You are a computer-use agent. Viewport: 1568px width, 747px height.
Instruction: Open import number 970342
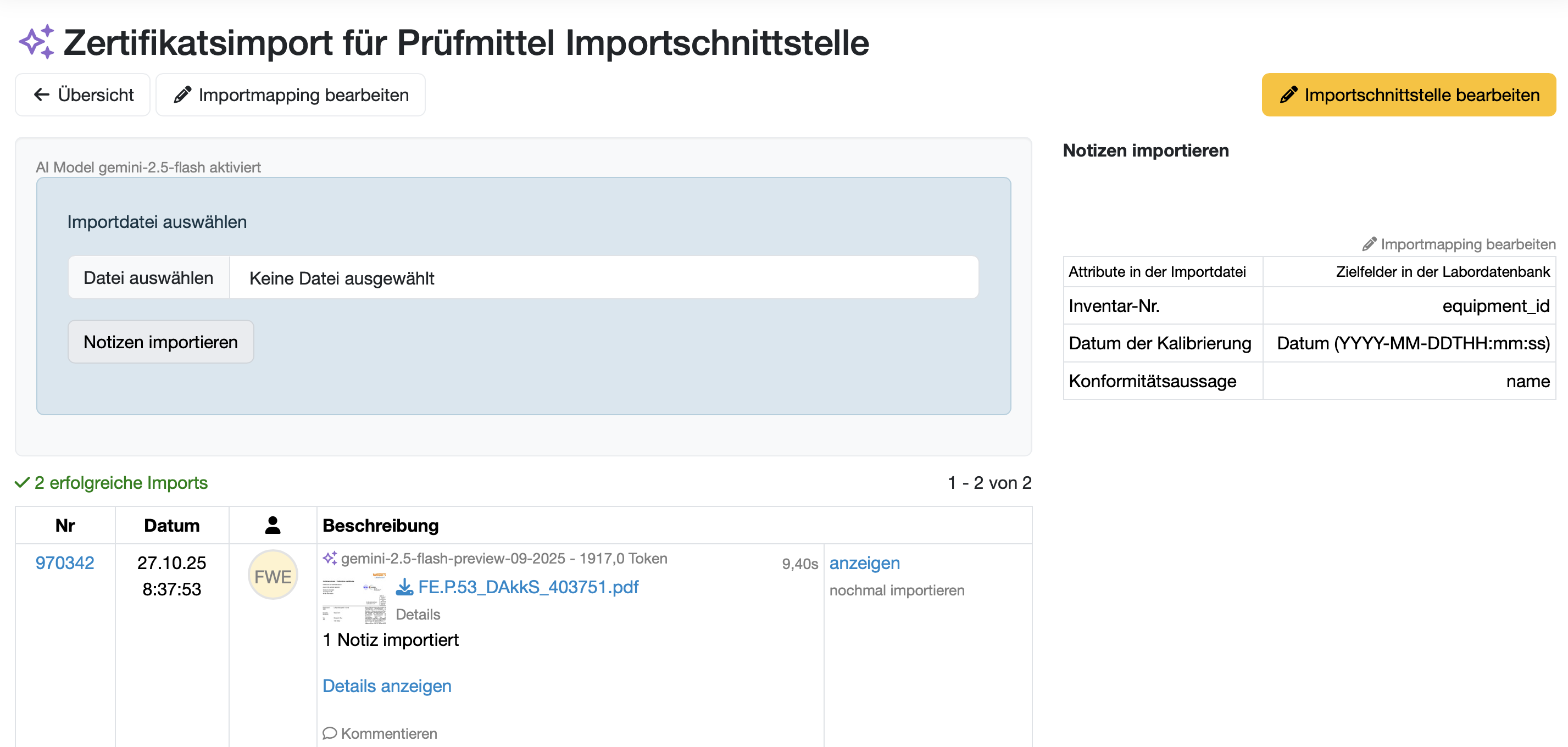click(x=64, y=562)
